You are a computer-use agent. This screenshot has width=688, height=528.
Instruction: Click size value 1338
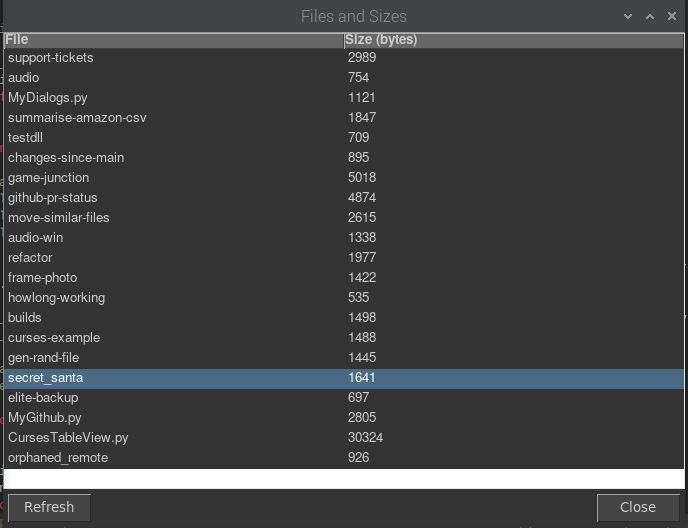[362, 237]
